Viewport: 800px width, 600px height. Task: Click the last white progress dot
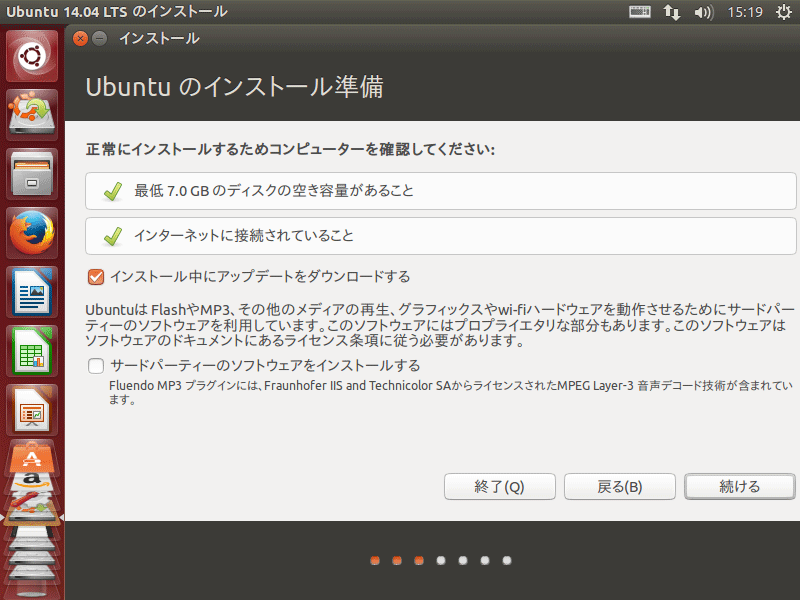(x=507, y=561)
